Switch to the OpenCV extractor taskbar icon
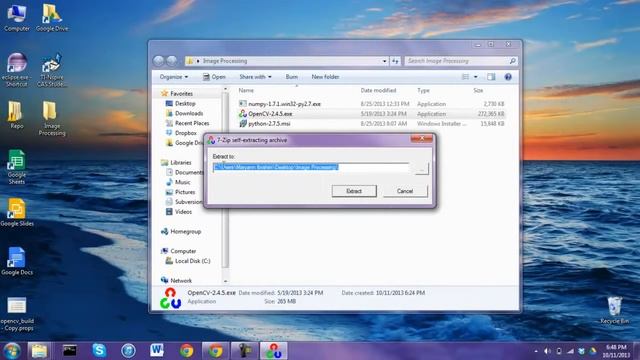The image size is (640, 360). pos(274,351)
